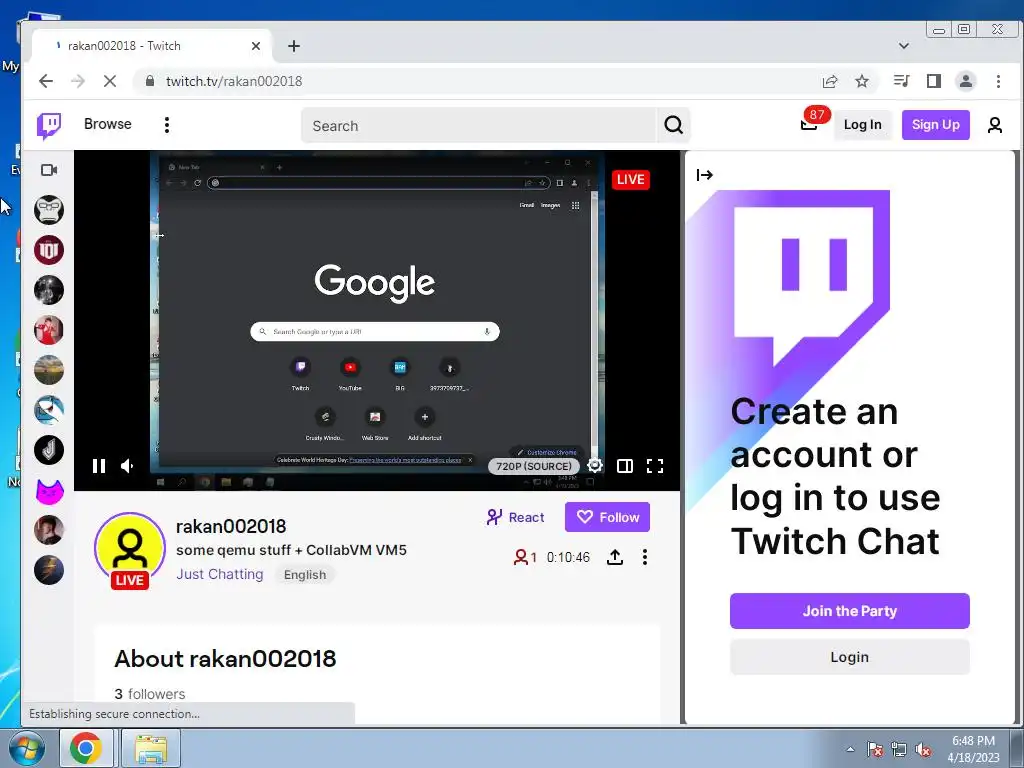Open the Just Chatting category link
Viewport: 1024px width, 768px height.
[219, 574]
